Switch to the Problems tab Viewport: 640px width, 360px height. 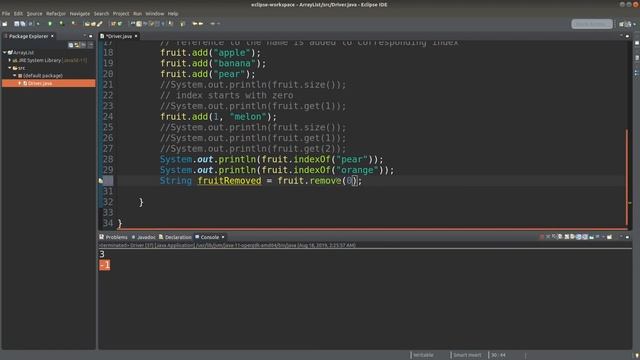tap(113, 237)
